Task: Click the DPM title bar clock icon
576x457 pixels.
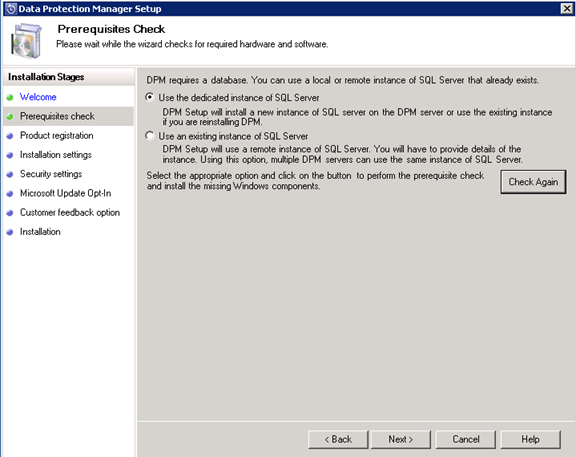Action: 11,8
